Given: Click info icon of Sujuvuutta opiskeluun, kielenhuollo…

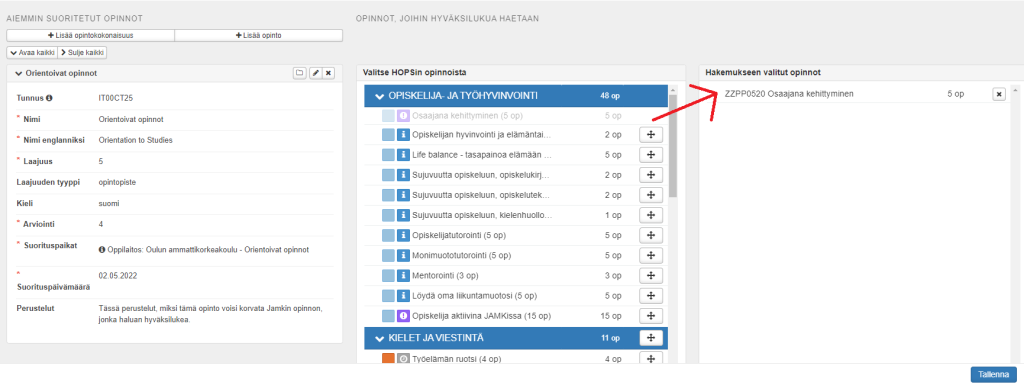Looking at the screenshot, I should (x=403, y=215).
